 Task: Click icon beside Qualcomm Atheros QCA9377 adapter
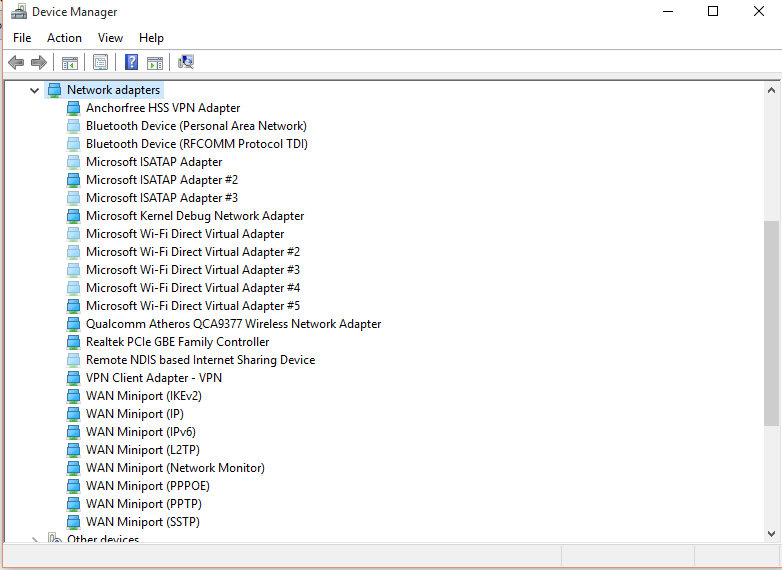[73, 324]
